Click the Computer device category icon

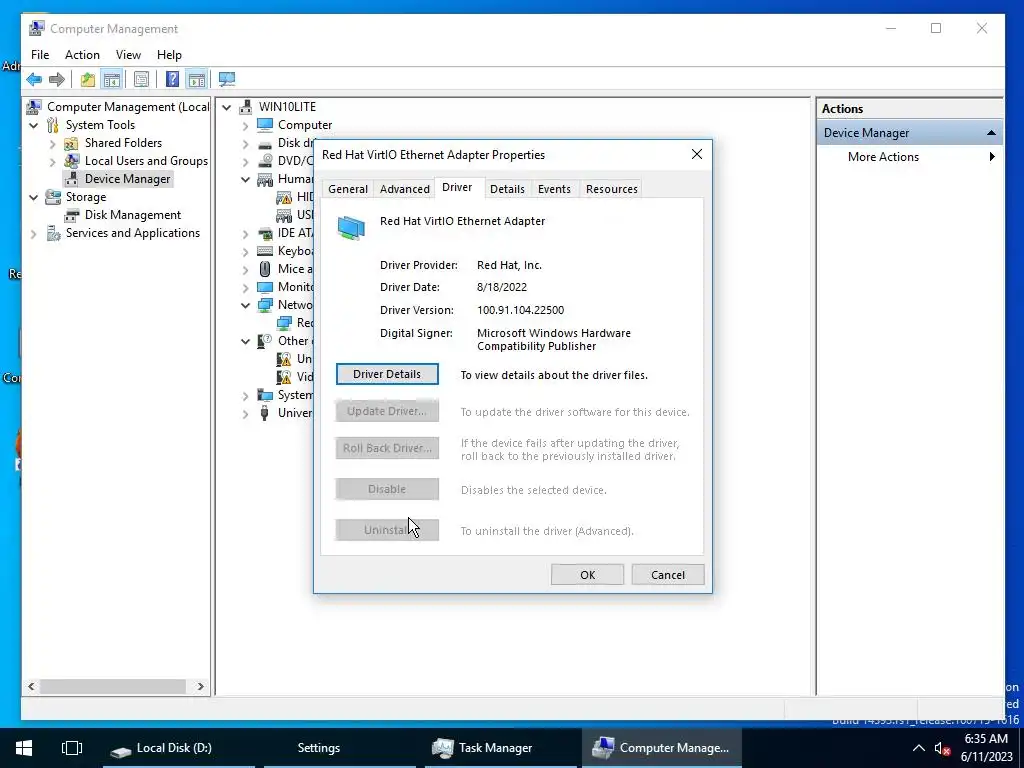click(264, 125)
